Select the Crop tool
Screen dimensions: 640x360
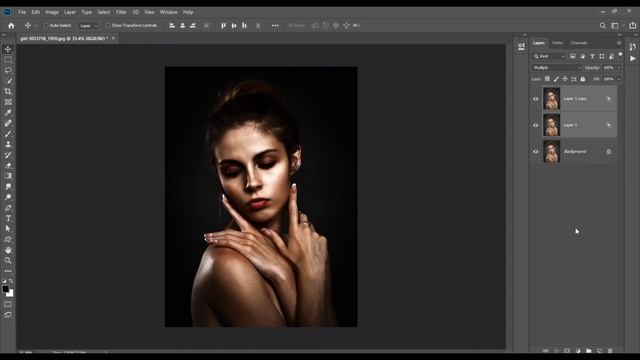pyautogui.click(x=8, y=91)
